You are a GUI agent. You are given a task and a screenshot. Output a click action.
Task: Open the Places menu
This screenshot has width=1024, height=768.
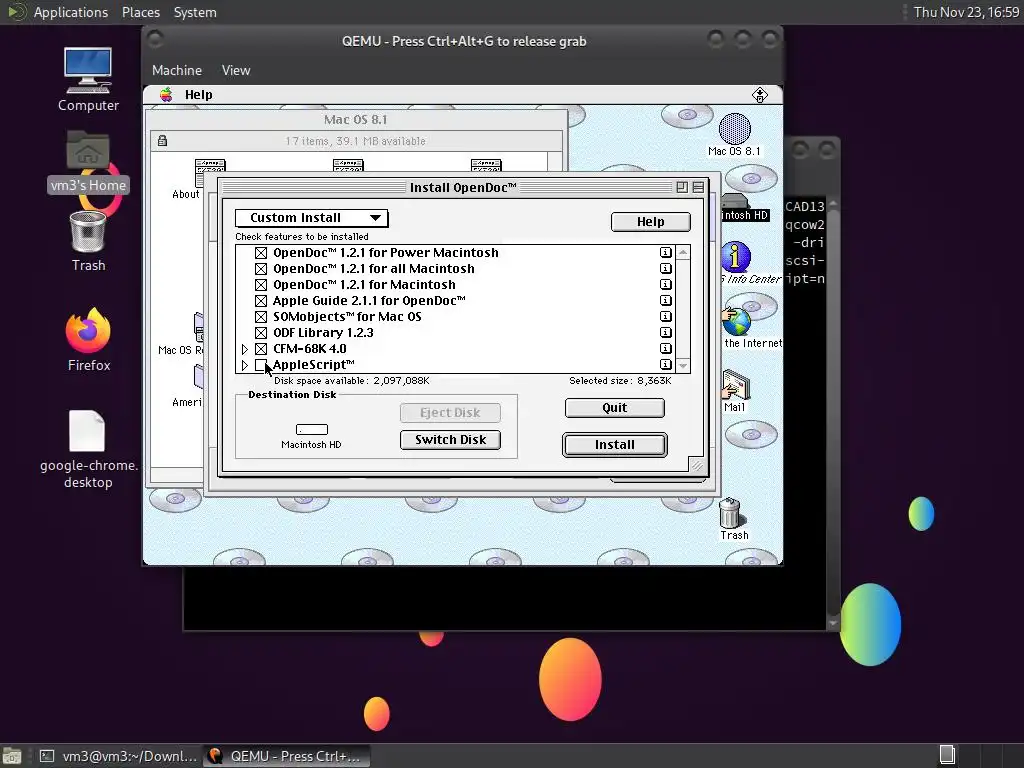141,12
